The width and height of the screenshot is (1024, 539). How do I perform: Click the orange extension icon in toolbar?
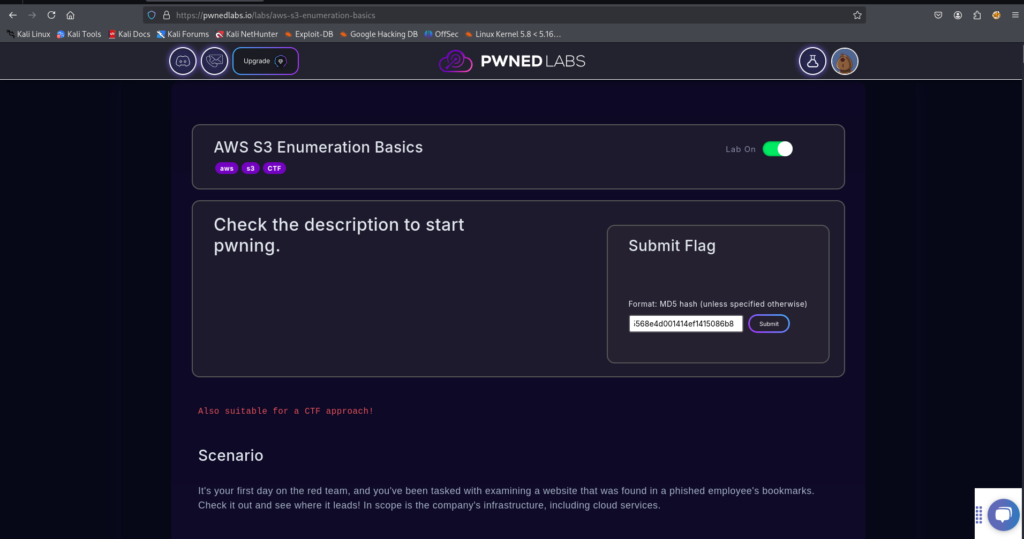pyautogui.click(x=996, y=15)
